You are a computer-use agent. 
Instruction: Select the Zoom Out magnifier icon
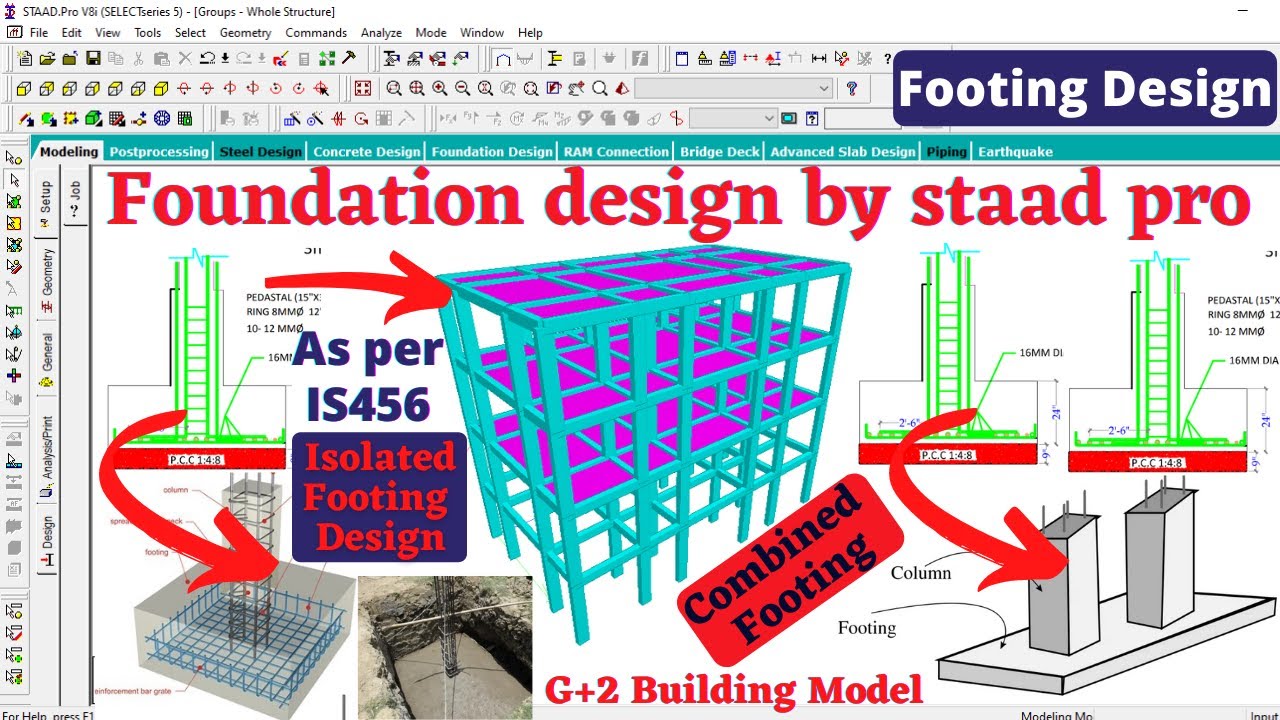pos(462,88)
